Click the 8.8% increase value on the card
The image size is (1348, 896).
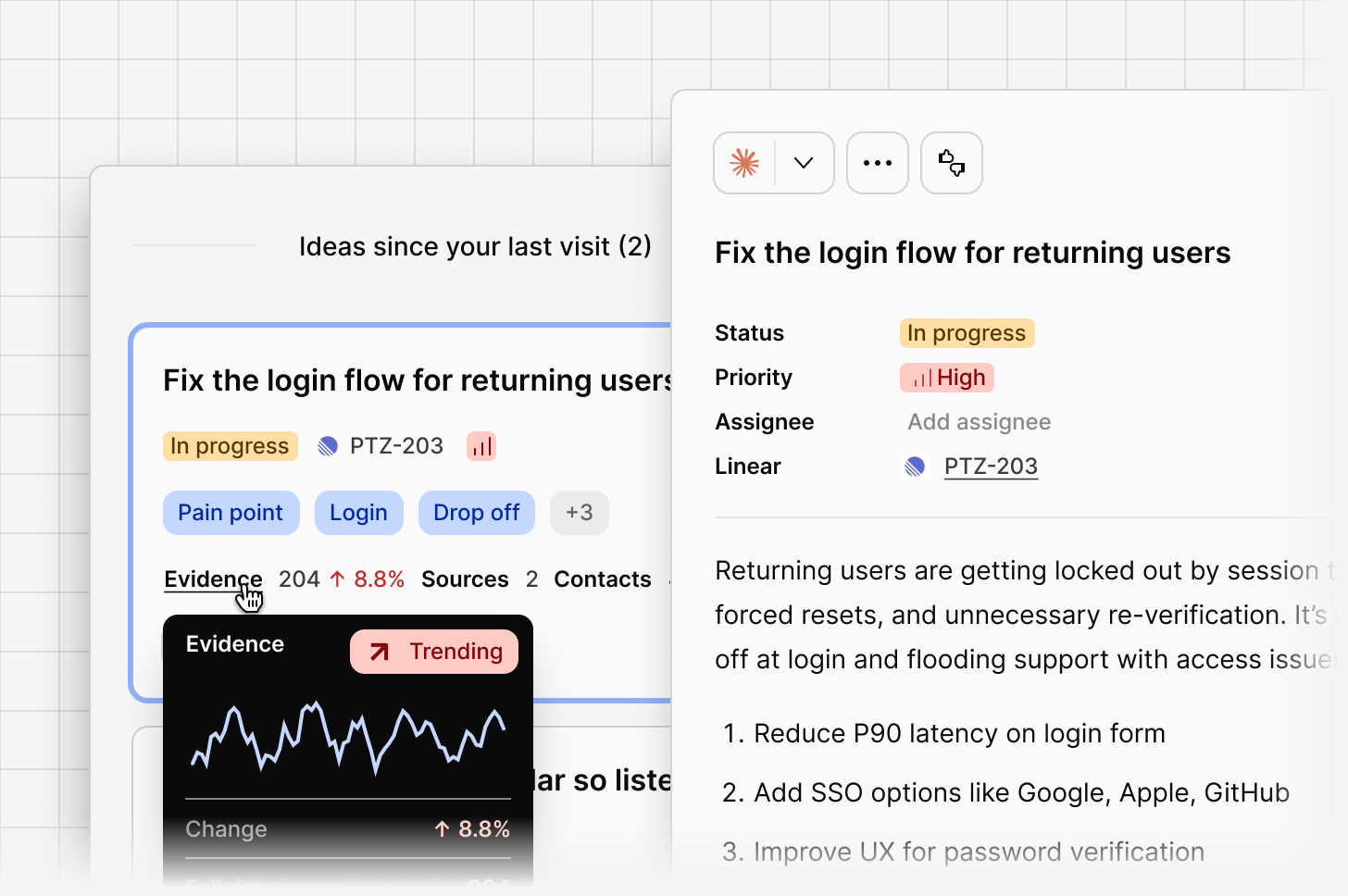click(368, 579)
